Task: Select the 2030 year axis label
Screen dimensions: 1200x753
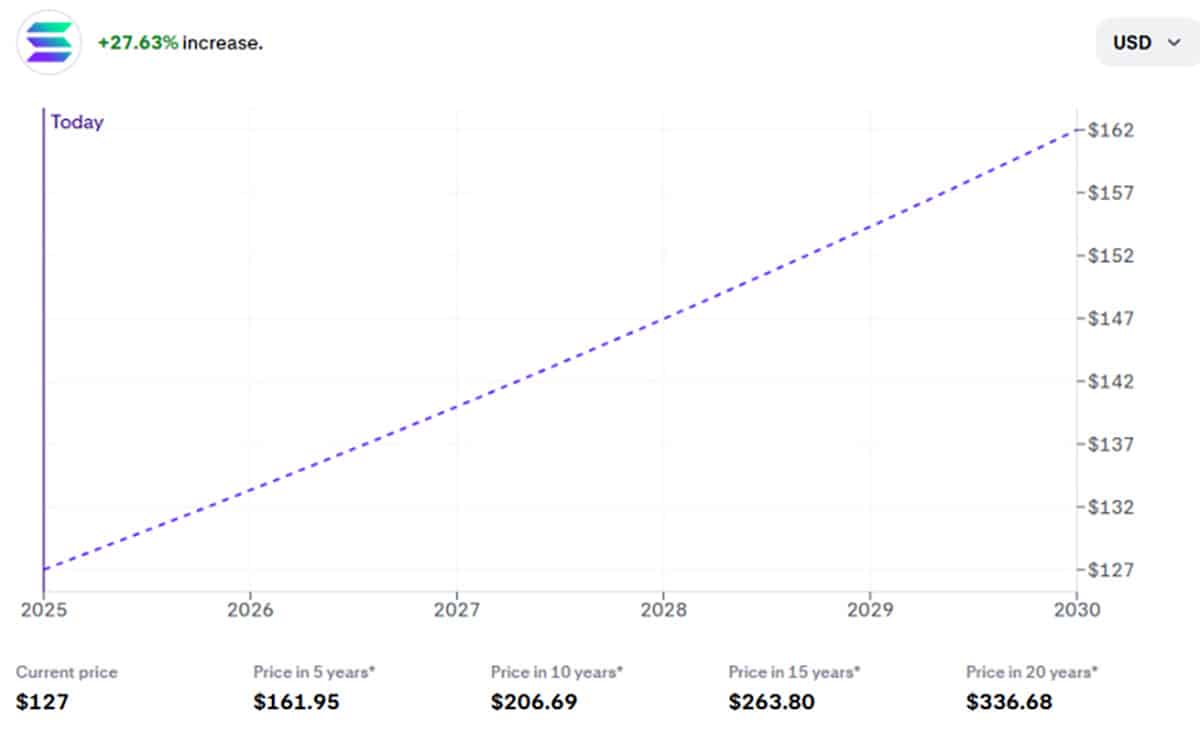Action: [x=1076, y=609]
